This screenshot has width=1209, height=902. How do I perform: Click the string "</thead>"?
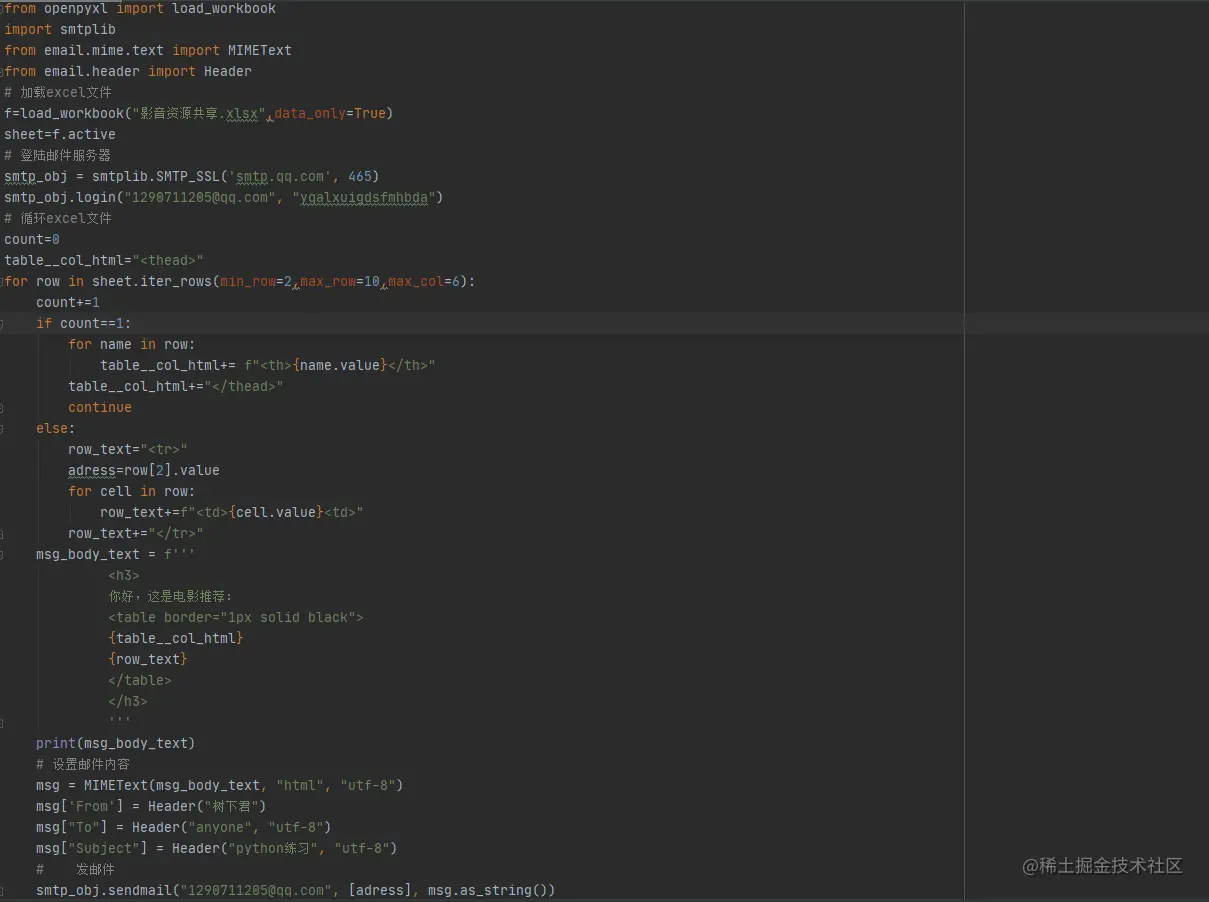pos(244,386)
